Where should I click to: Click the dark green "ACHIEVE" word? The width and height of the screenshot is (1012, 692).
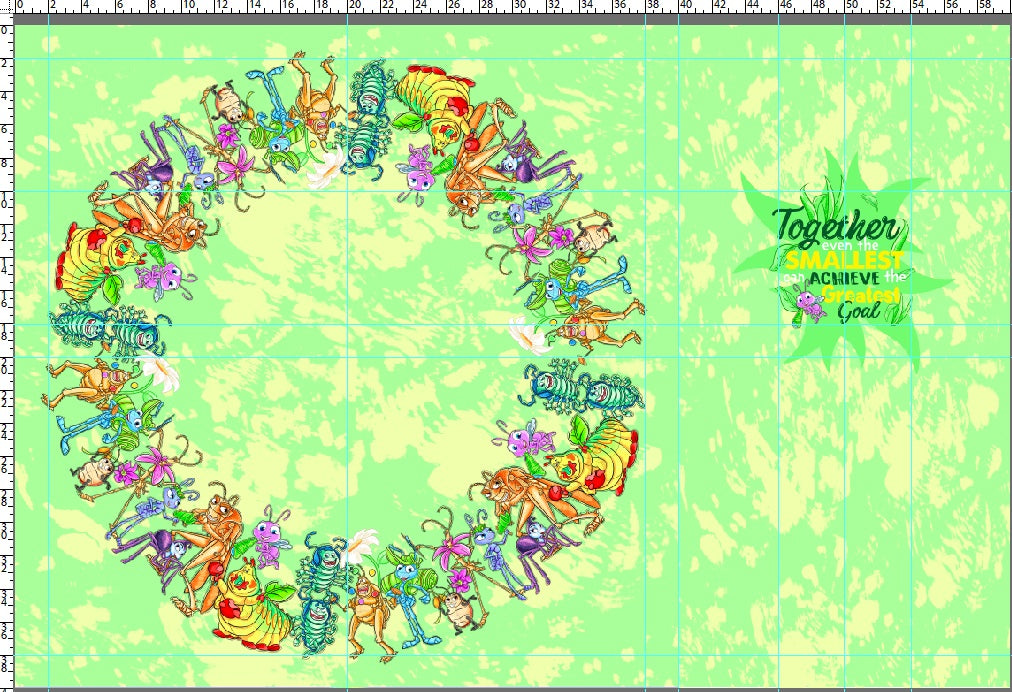845,277
